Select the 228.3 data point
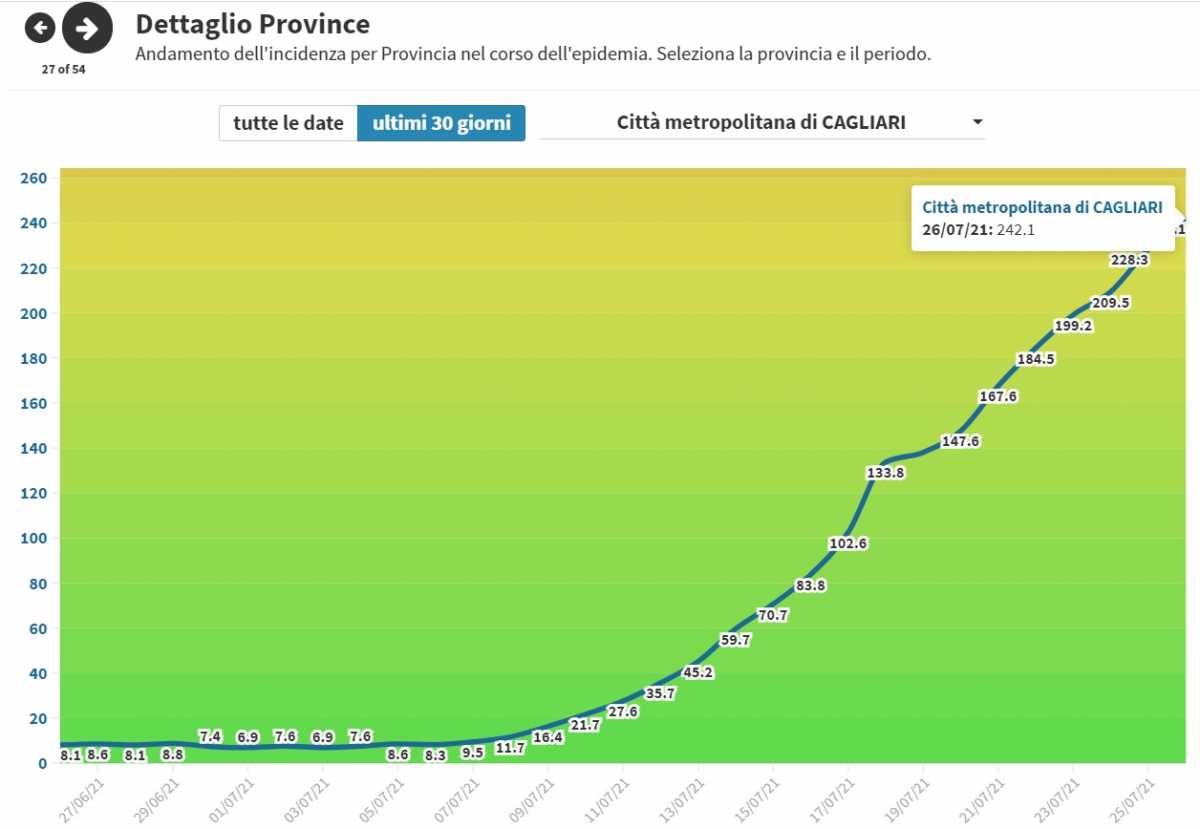The height and width of the screenshot is (829, 1200). [1130, 260]
